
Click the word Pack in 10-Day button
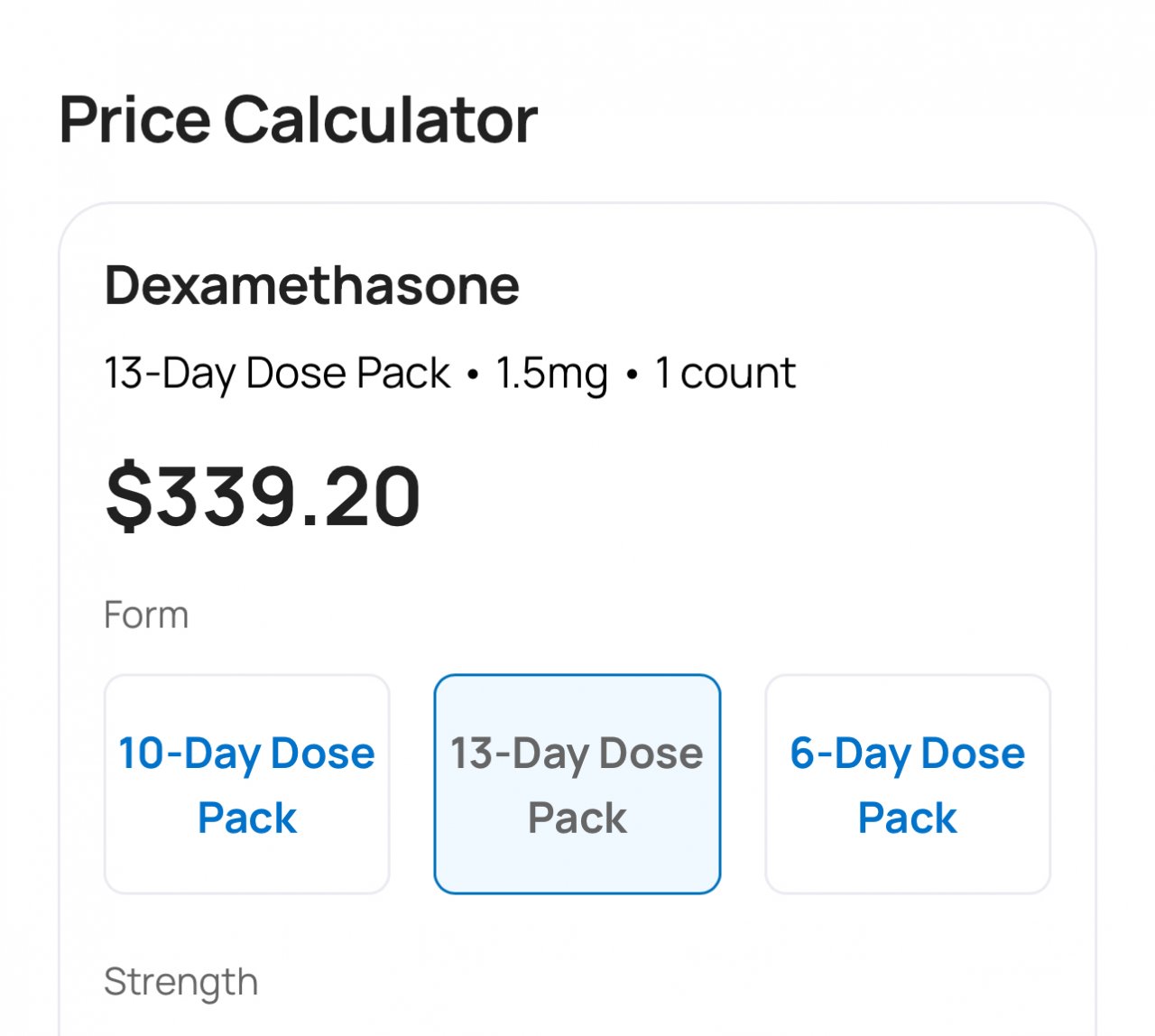pos(246,818)
